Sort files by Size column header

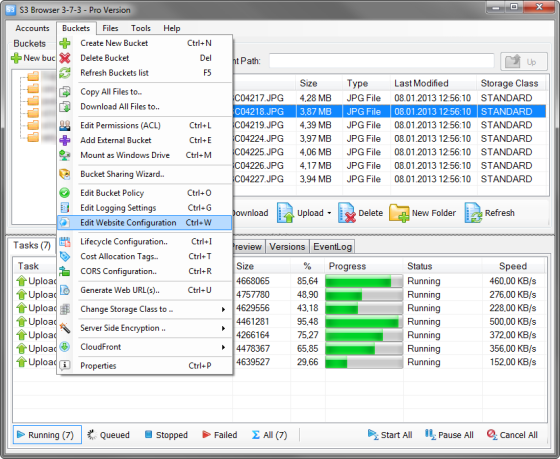[319, 83]
